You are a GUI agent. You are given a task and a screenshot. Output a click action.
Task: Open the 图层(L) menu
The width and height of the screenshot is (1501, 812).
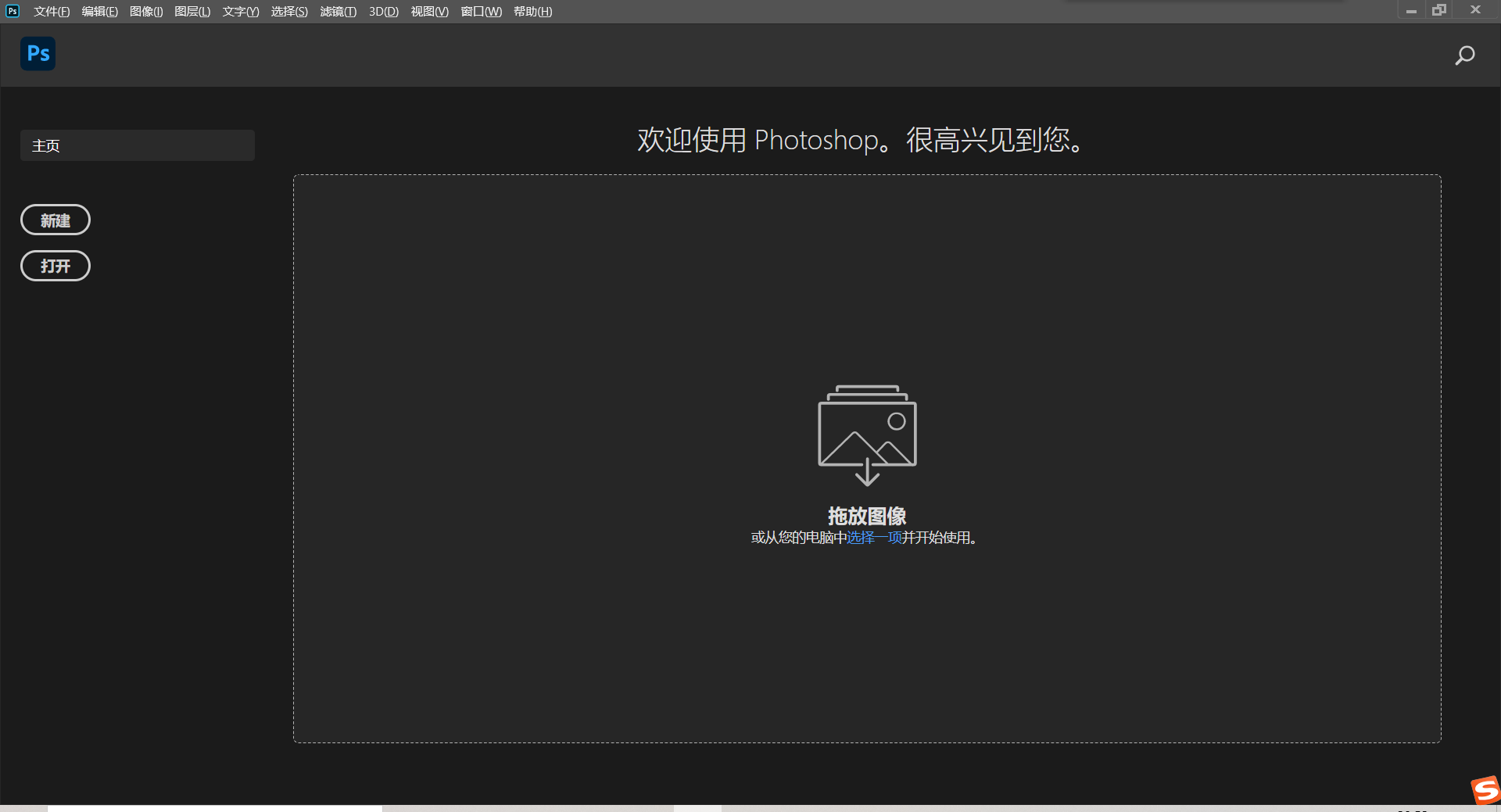coord(192,12)
